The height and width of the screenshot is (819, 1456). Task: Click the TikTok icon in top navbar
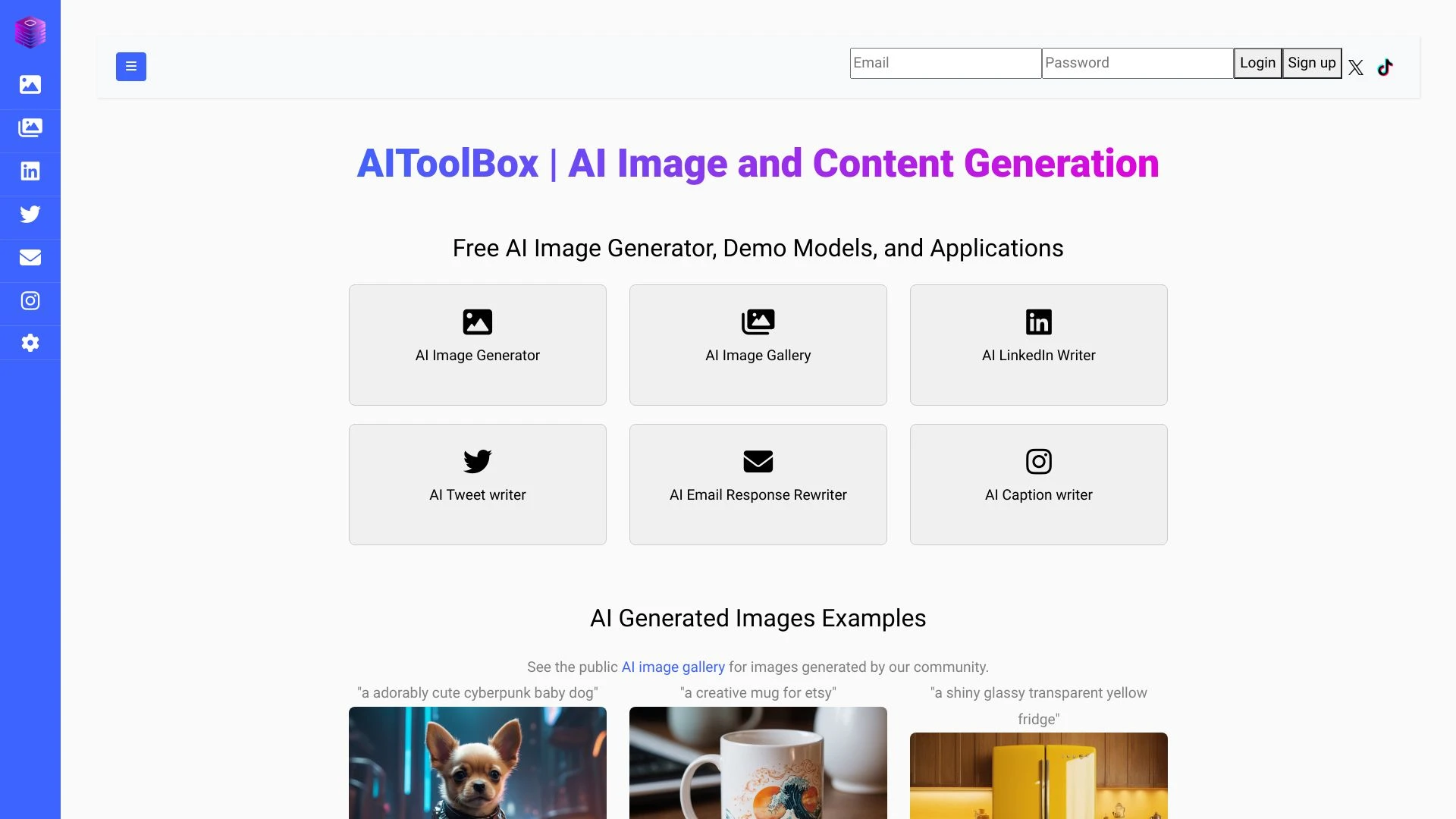click(1385, 67)
